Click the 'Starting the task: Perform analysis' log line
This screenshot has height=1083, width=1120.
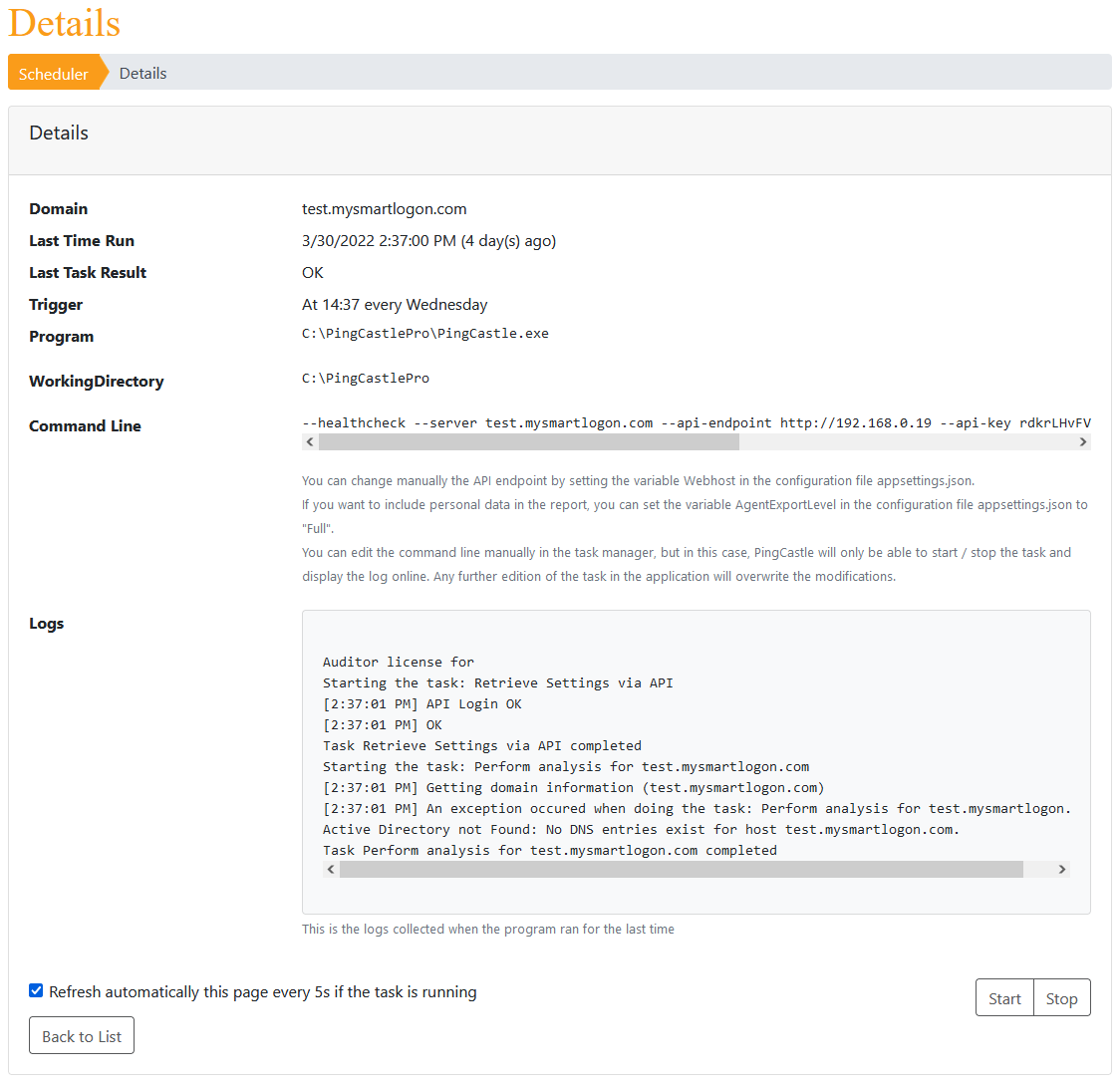point(566,766)
